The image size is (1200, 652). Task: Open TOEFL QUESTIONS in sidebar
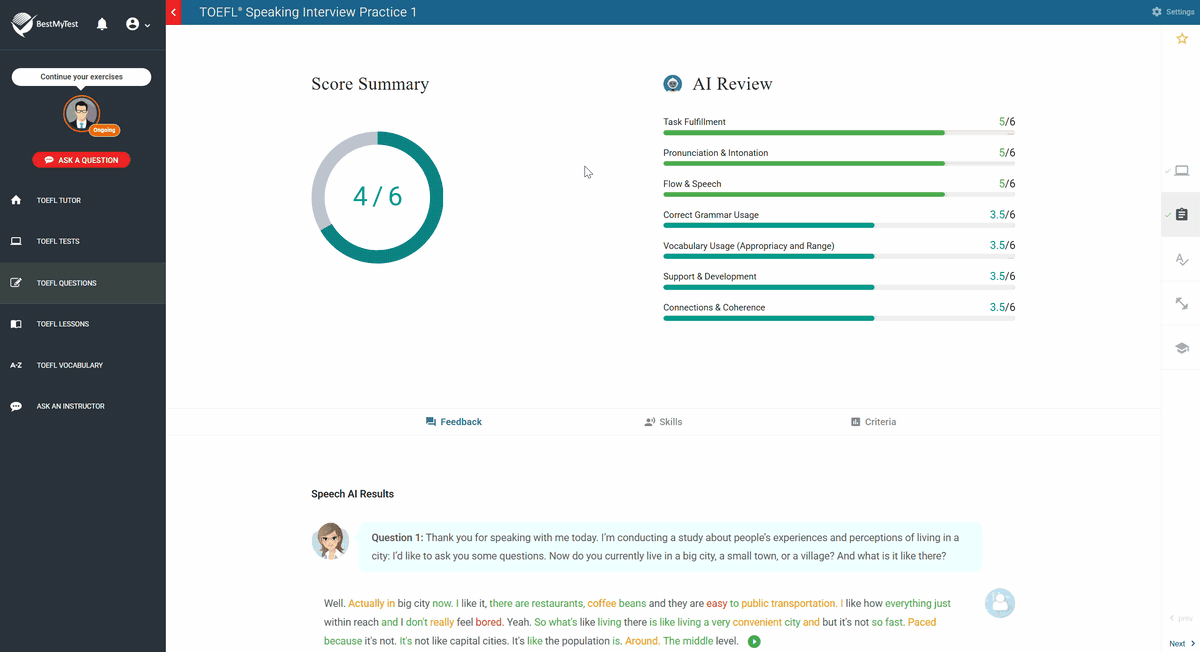point(83,283)
